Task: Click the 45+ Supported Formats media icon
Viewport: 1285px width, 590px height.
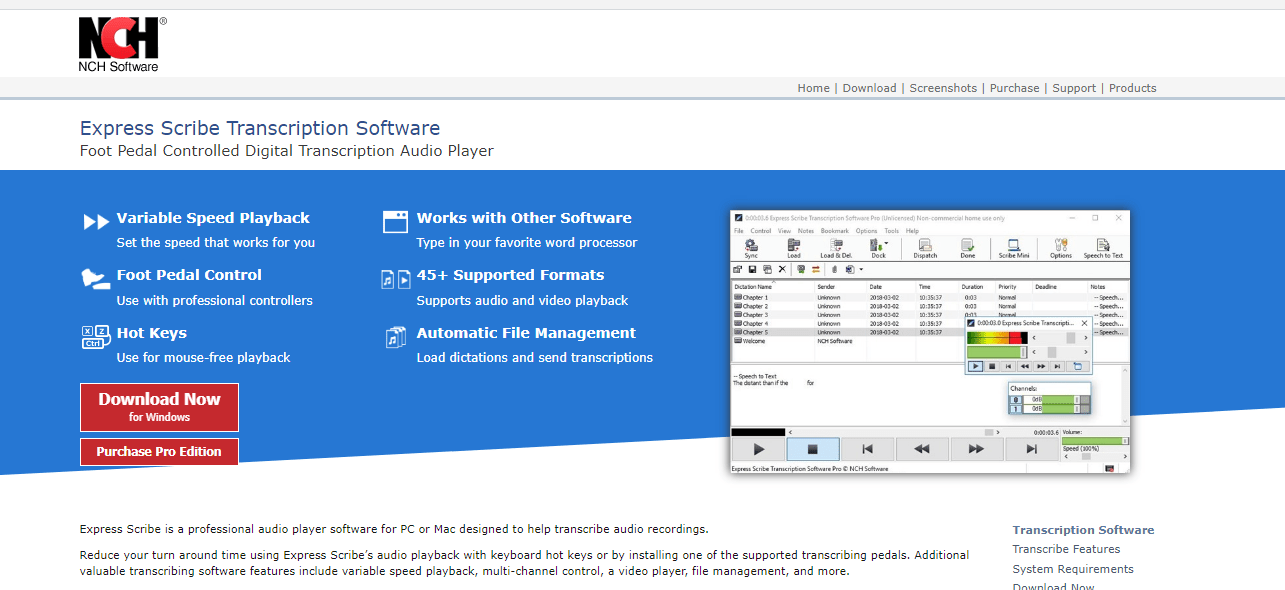Action: pos(396,280)
